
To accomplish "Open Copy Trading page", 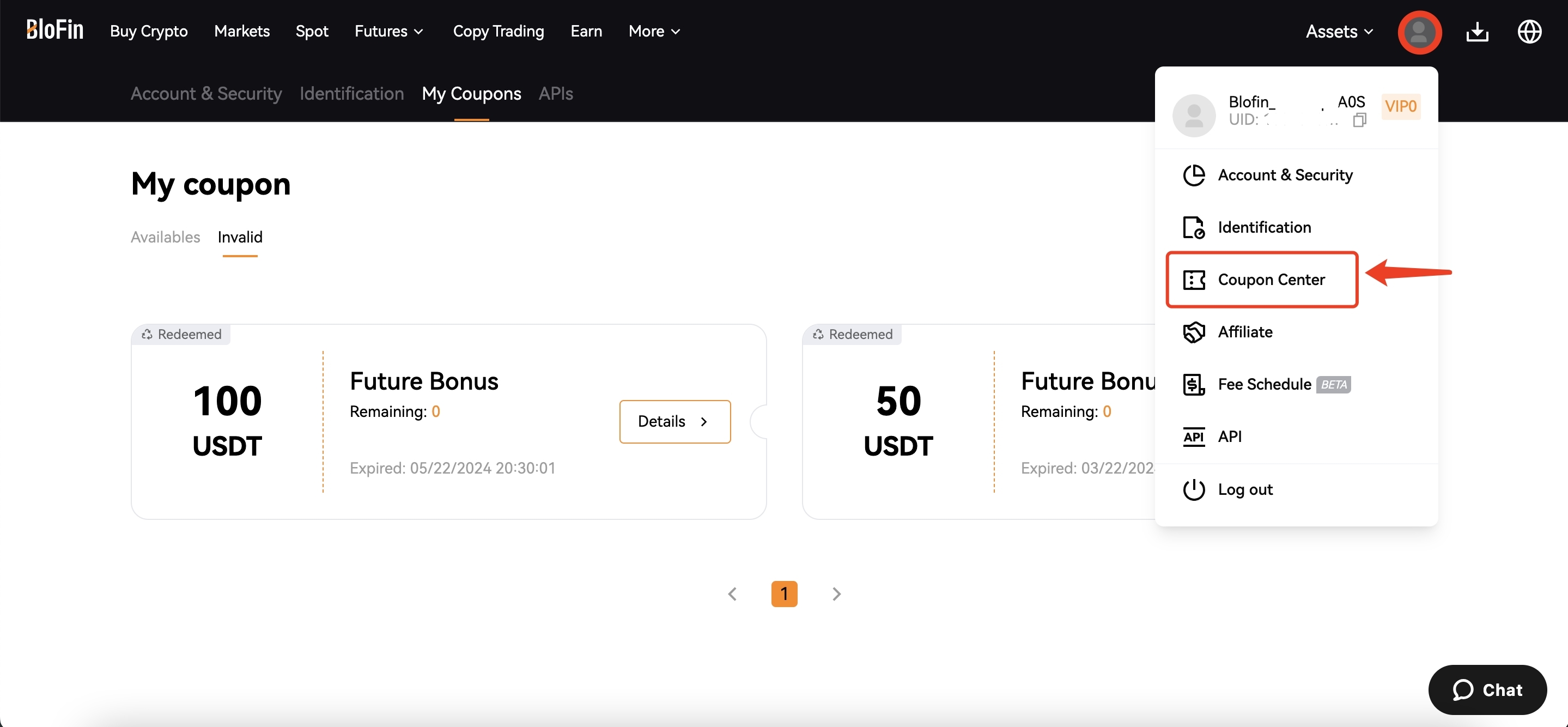I will [x=499, y=31].
